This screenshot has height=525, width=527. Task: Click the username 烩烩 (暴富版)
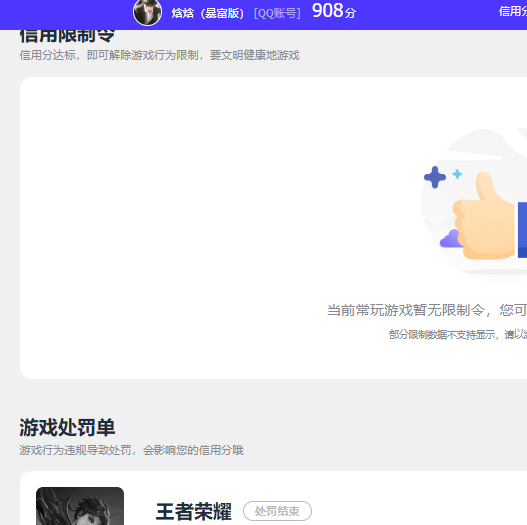click(x=208, y=13)
